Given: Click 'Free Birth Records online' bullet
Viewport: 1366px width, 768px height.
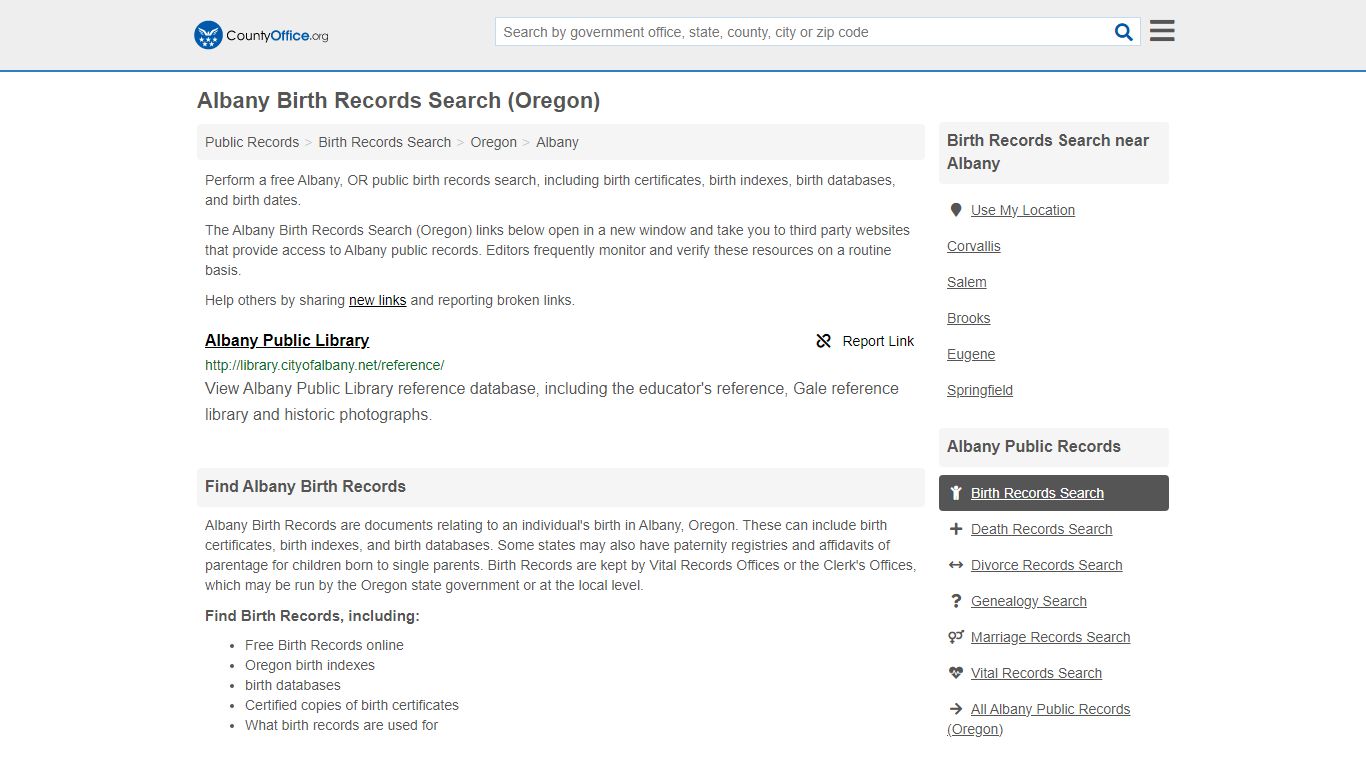Looking at the screenshot, I should tap(325, 645).
